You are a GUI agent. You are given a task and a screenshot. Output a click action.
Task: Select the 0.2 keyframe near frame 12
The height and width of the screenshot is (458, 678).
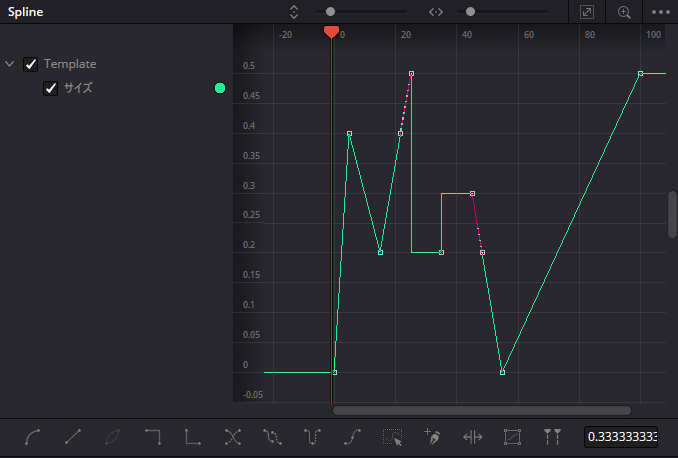(381, 253)
